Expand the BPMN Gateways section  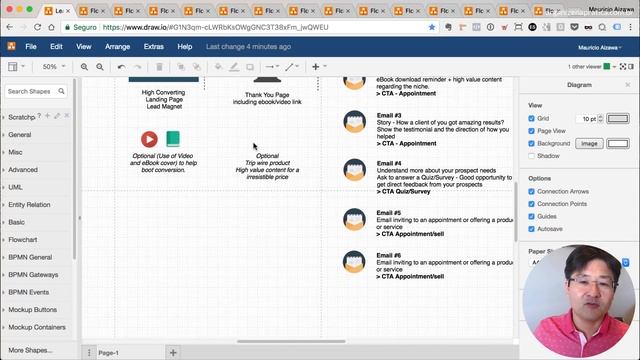point(33,275)
